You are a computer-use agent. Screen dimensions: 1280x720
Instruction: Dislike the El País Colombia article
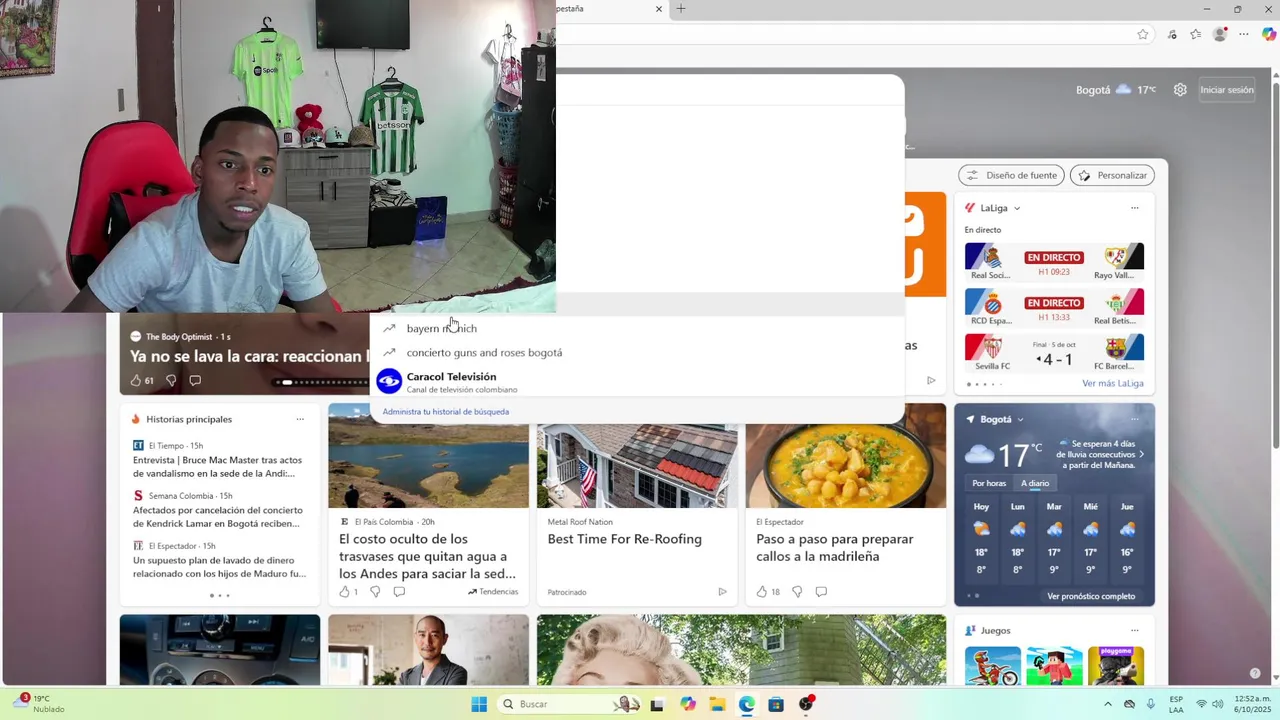[x=375, y=592]
